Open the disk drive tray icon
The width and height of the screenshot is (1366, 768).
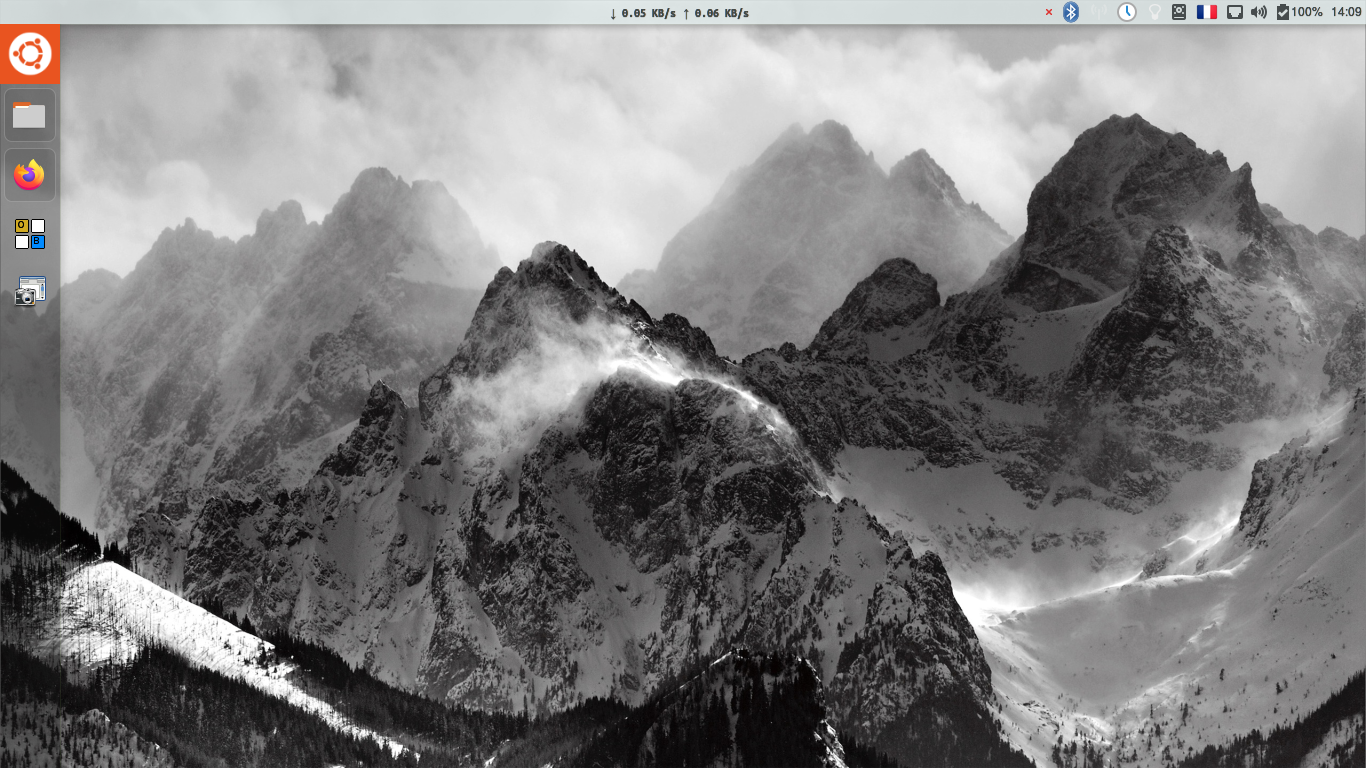pyautogui.click(x=1179, y=12)
